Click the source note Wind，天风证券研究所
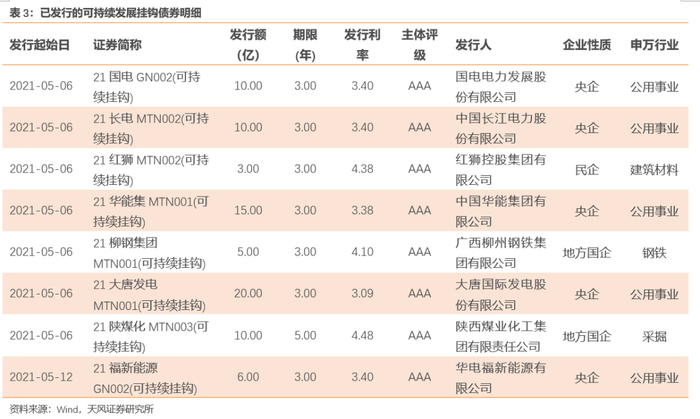 (x=105, y=409)
